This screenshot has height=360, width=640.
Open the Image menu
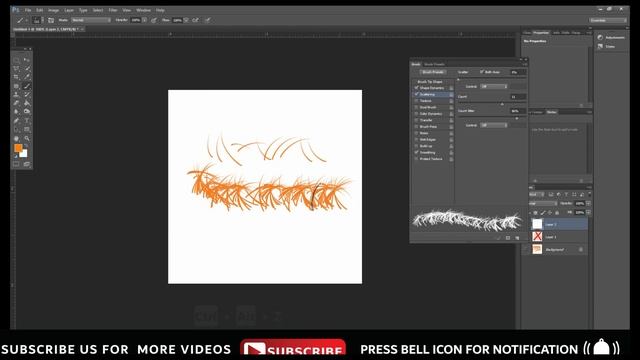coord(53,10)
